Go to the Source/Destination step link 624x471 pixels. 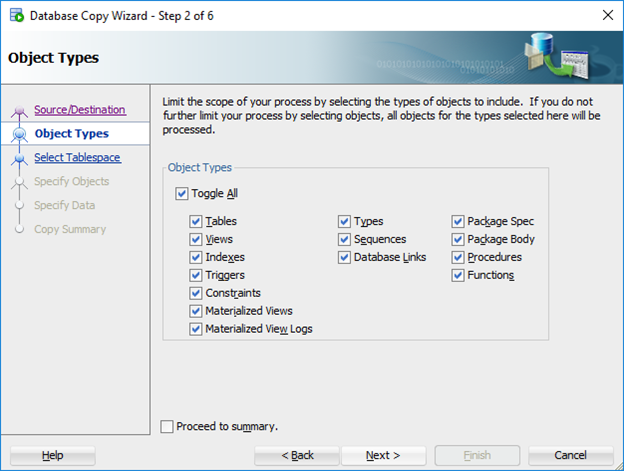[x=80, y=110]
